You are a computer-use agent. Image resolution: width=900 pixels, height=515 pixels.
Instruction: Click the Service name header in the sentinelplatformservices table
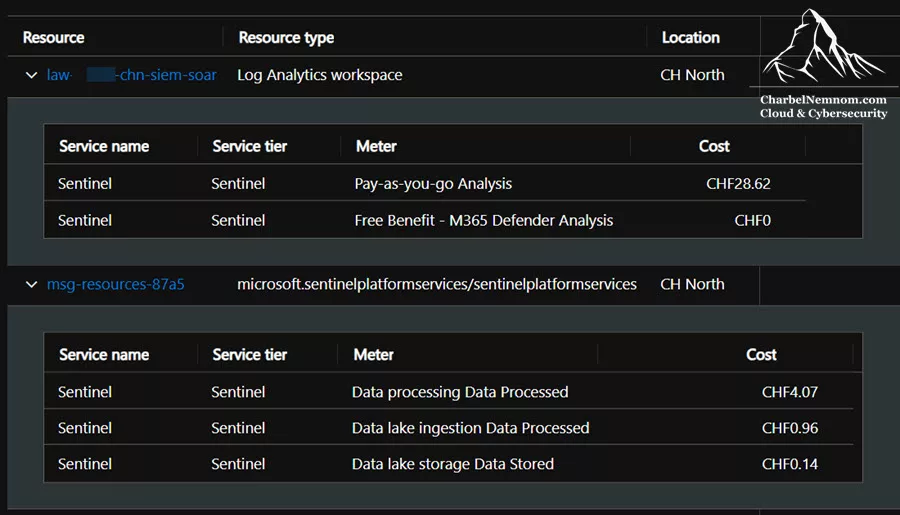104,355
